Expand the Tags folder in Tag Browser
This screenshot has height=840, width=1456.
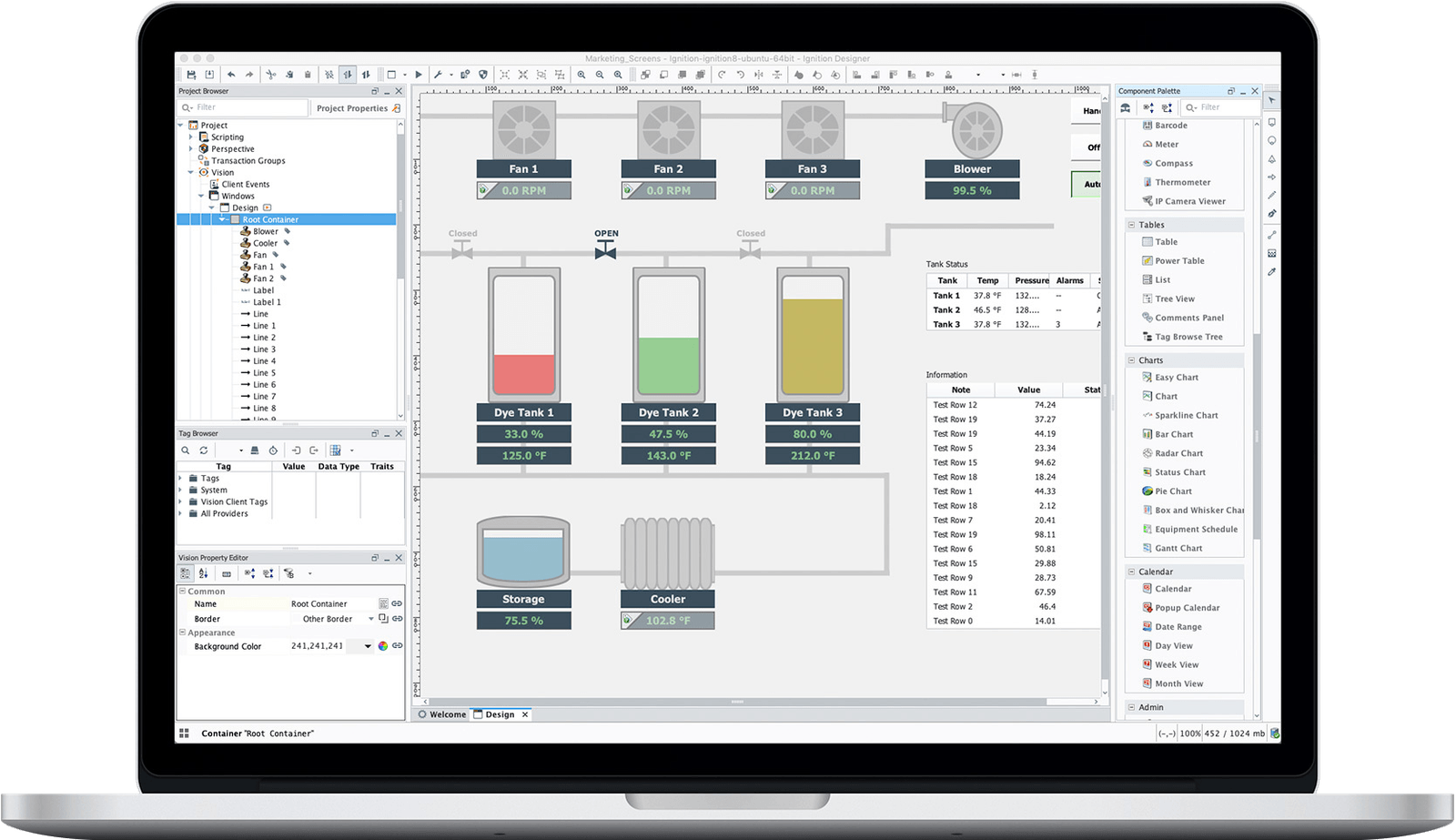[180, 478]
